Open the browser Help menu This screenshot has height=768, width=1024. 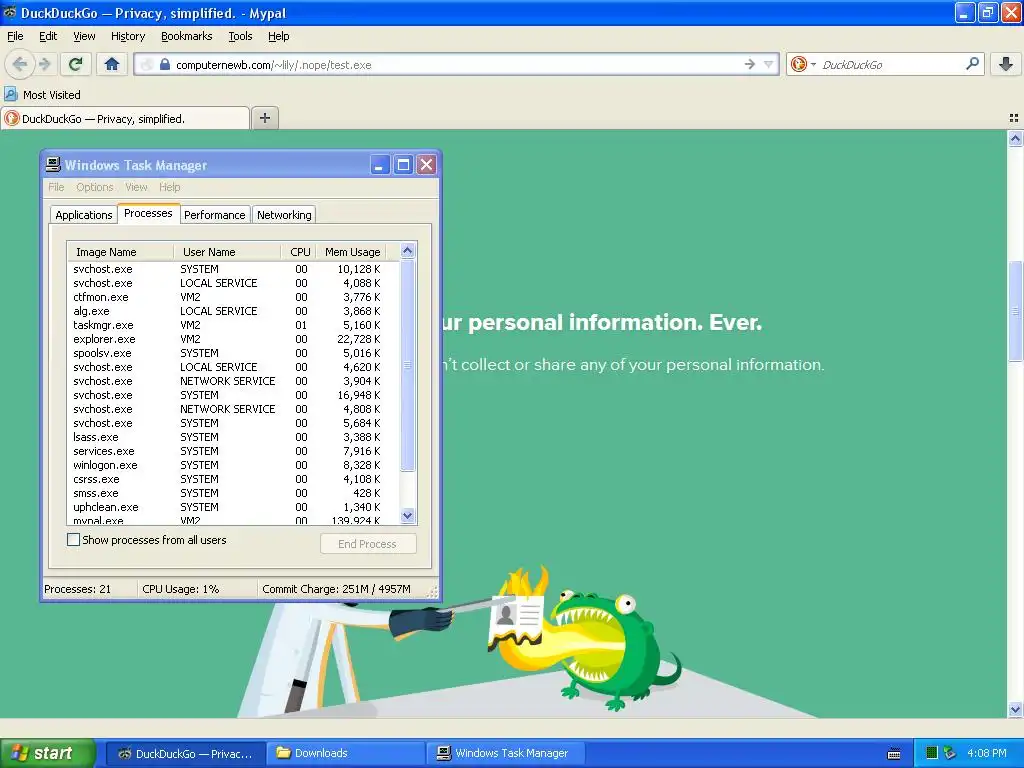[278, 36]
